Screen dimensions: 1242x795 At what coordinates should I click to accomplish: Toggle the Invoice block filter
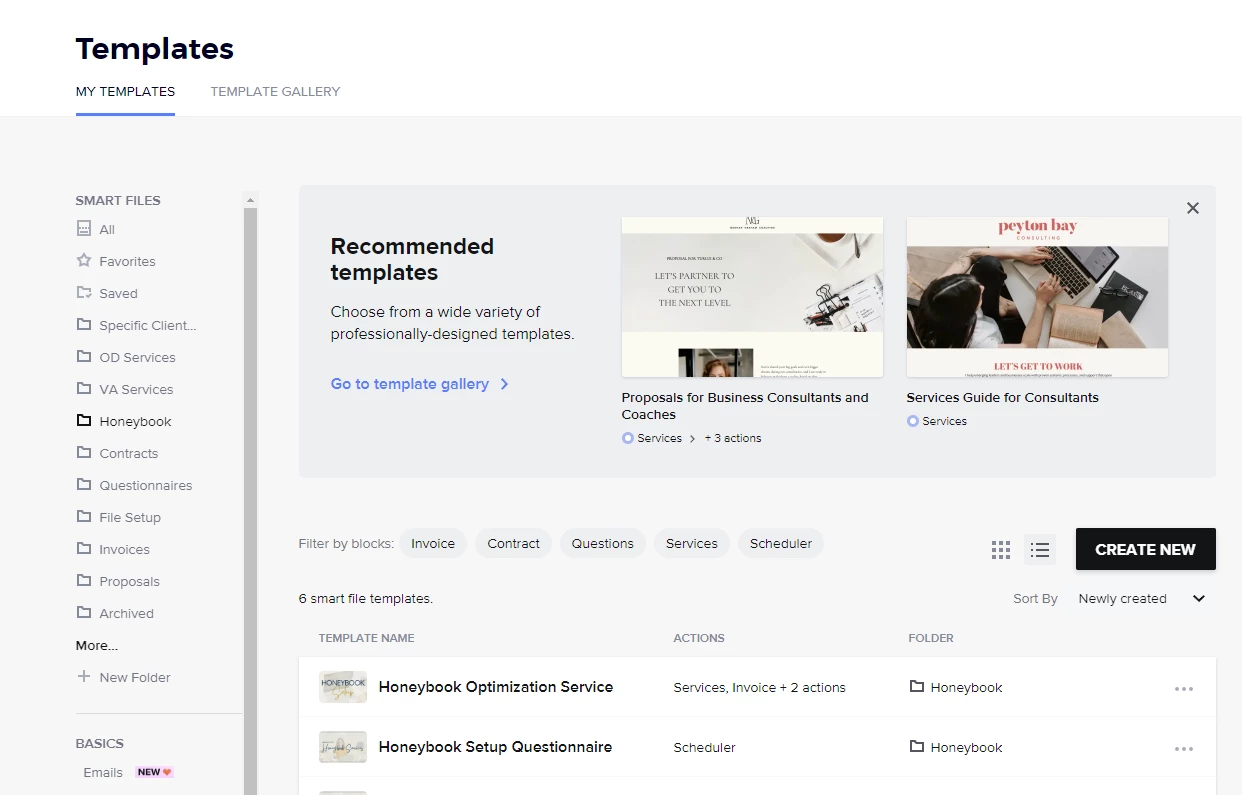tap(433, 544)
